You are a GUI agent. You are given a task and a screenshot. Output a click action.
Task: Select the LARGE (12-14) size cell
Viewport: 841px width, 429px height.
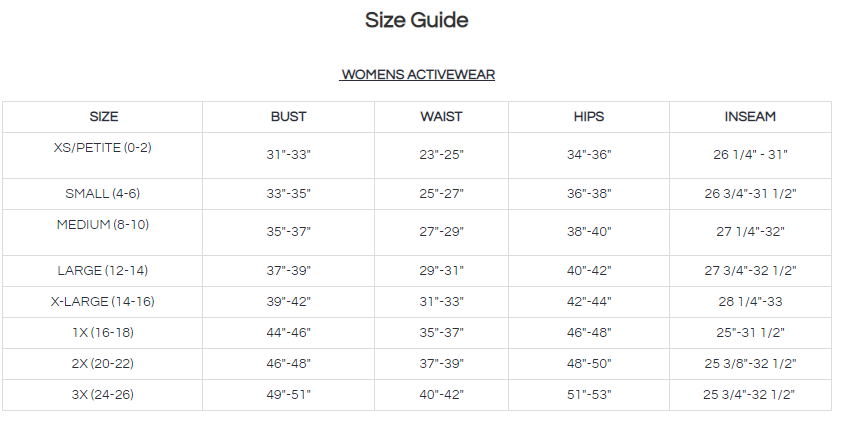[103, 271]
